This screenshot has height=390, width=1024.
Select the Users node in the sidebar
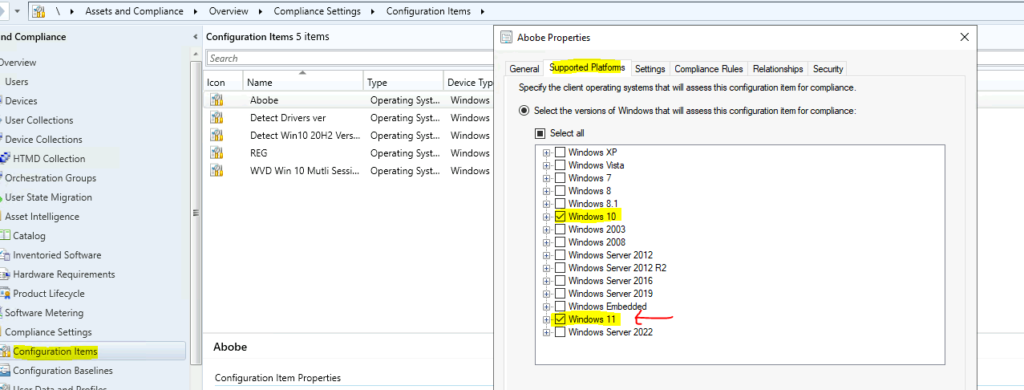pos(17,82)
